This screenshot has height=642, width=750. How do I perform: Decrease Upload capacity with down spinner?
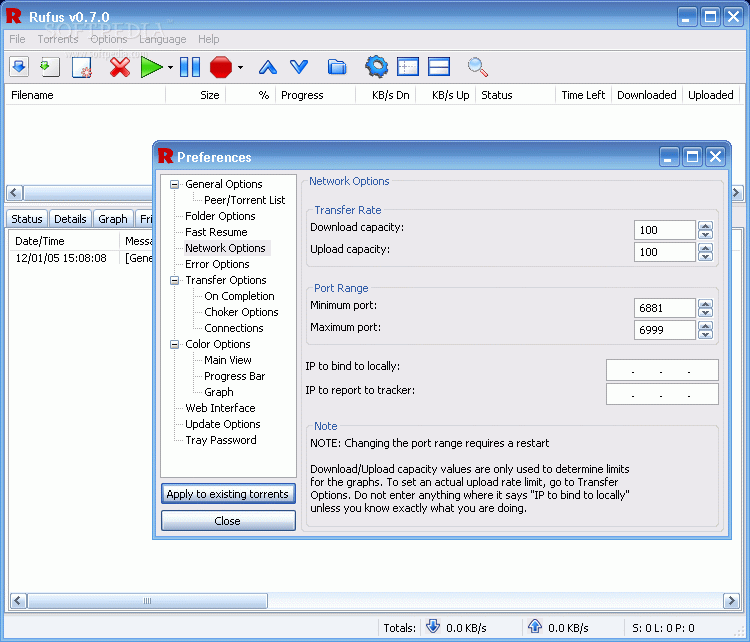[x=705, y=257]
